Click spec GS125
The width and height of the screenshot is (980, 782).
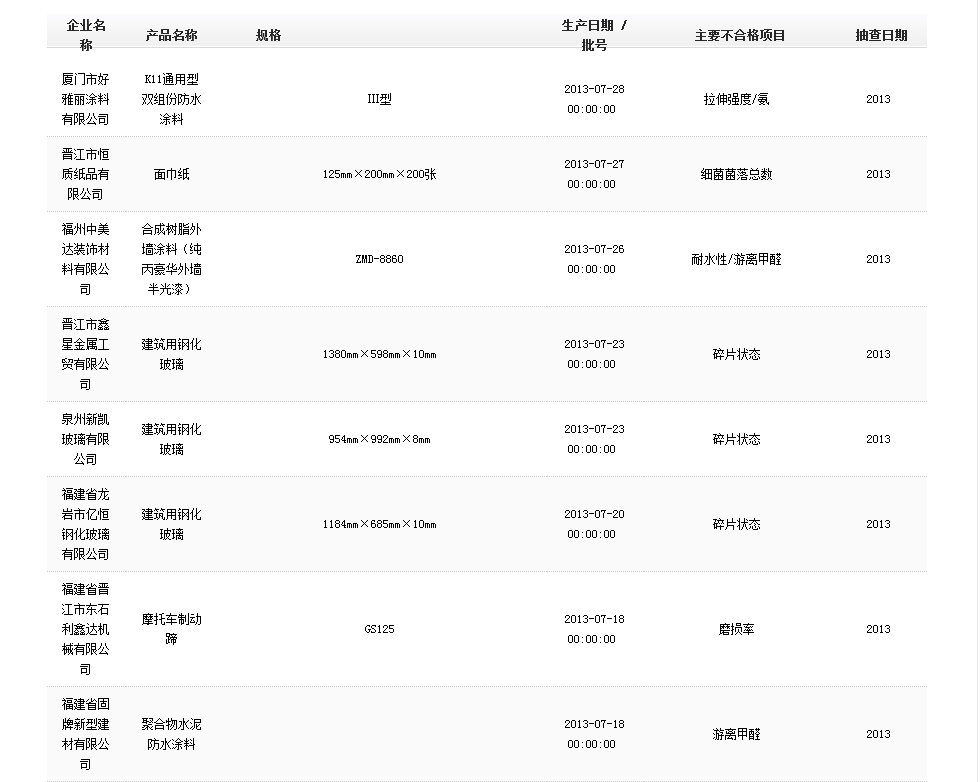(x=379, y=629)
